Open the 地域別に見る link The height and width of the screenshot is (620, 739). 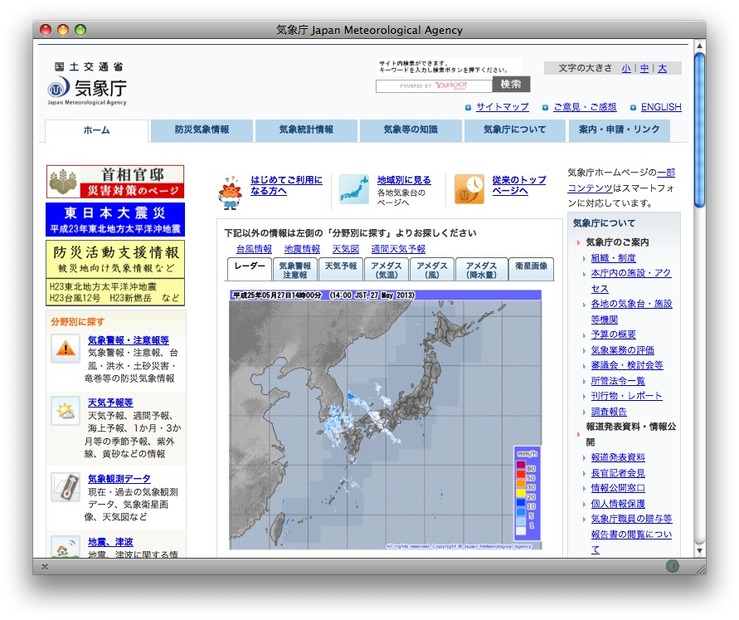[x=404, y=180]
